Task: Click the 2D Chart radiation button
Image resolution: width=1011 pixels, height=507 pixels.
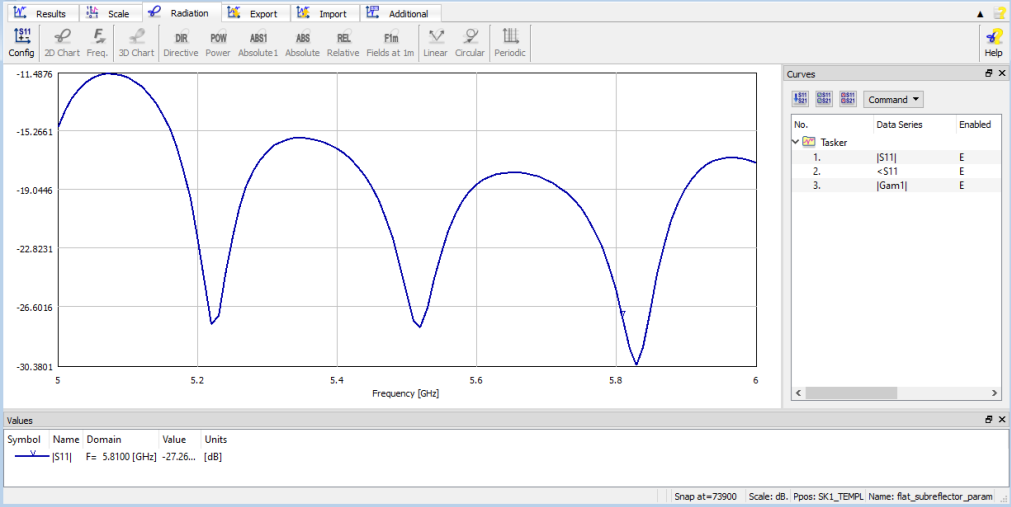Action: [x=62, y=43]
